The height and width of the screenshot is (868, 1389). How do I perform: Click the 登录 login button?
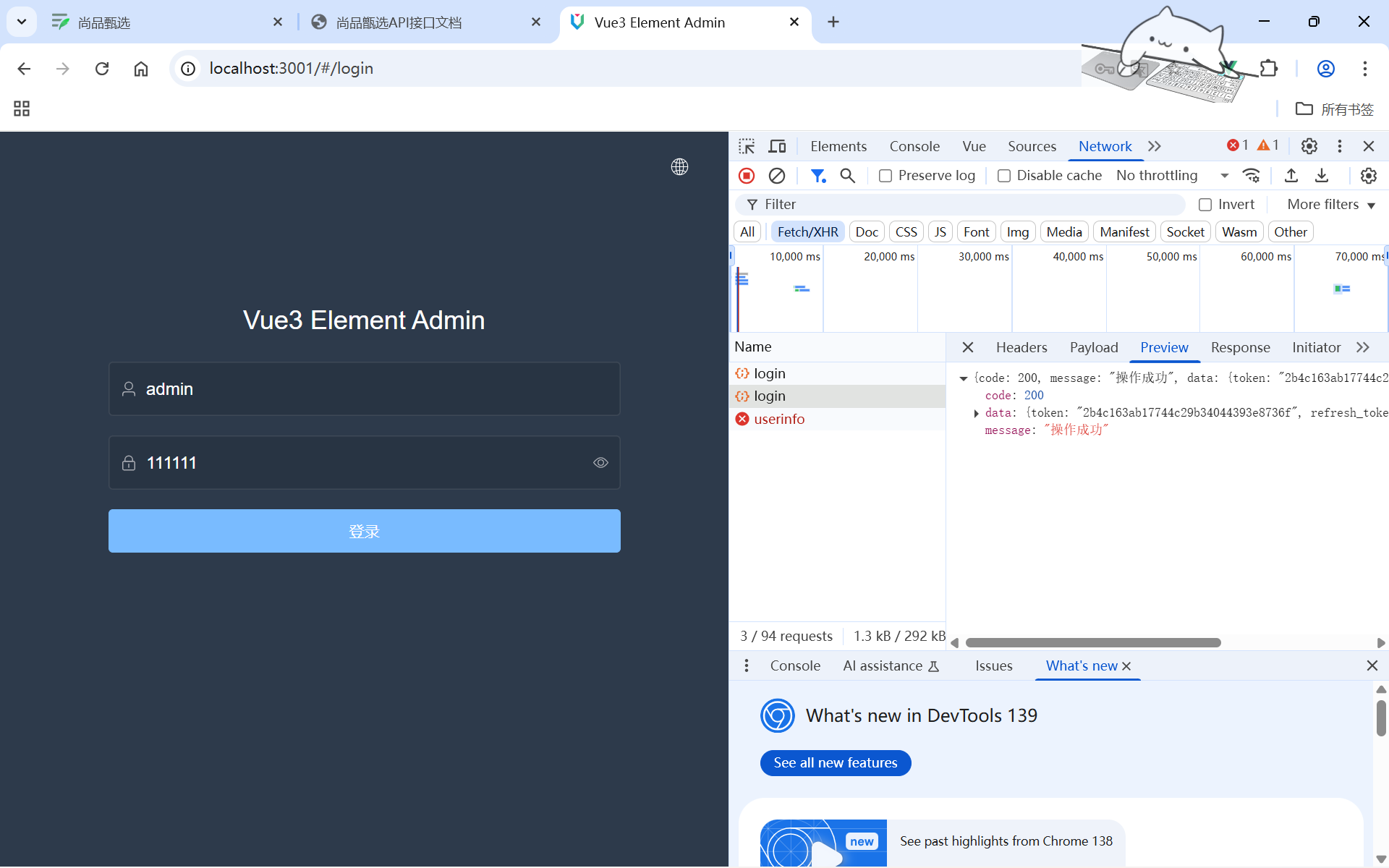[x=365, y=531]
